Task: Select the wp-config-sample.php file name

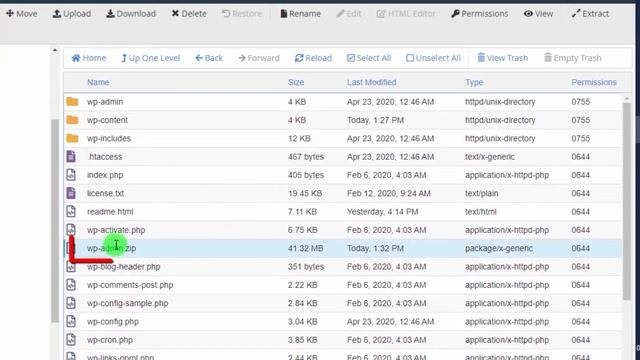Action: (x=127, y=304)
